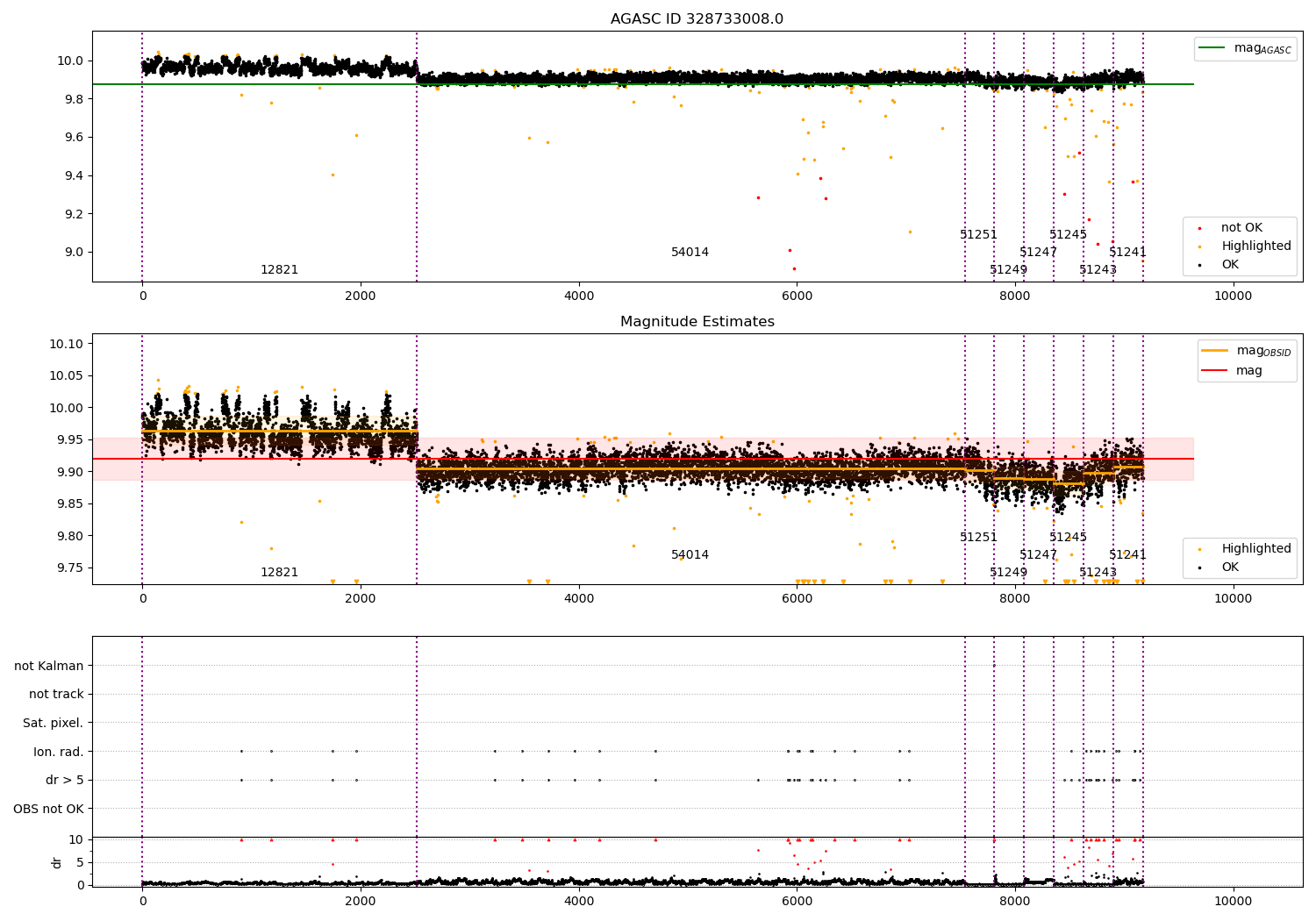1316x921 pixels.
Task: Click obsid label 51241 in Magnitude Estimates plot
Action: pyautogui.click(x=1127, y=555)
